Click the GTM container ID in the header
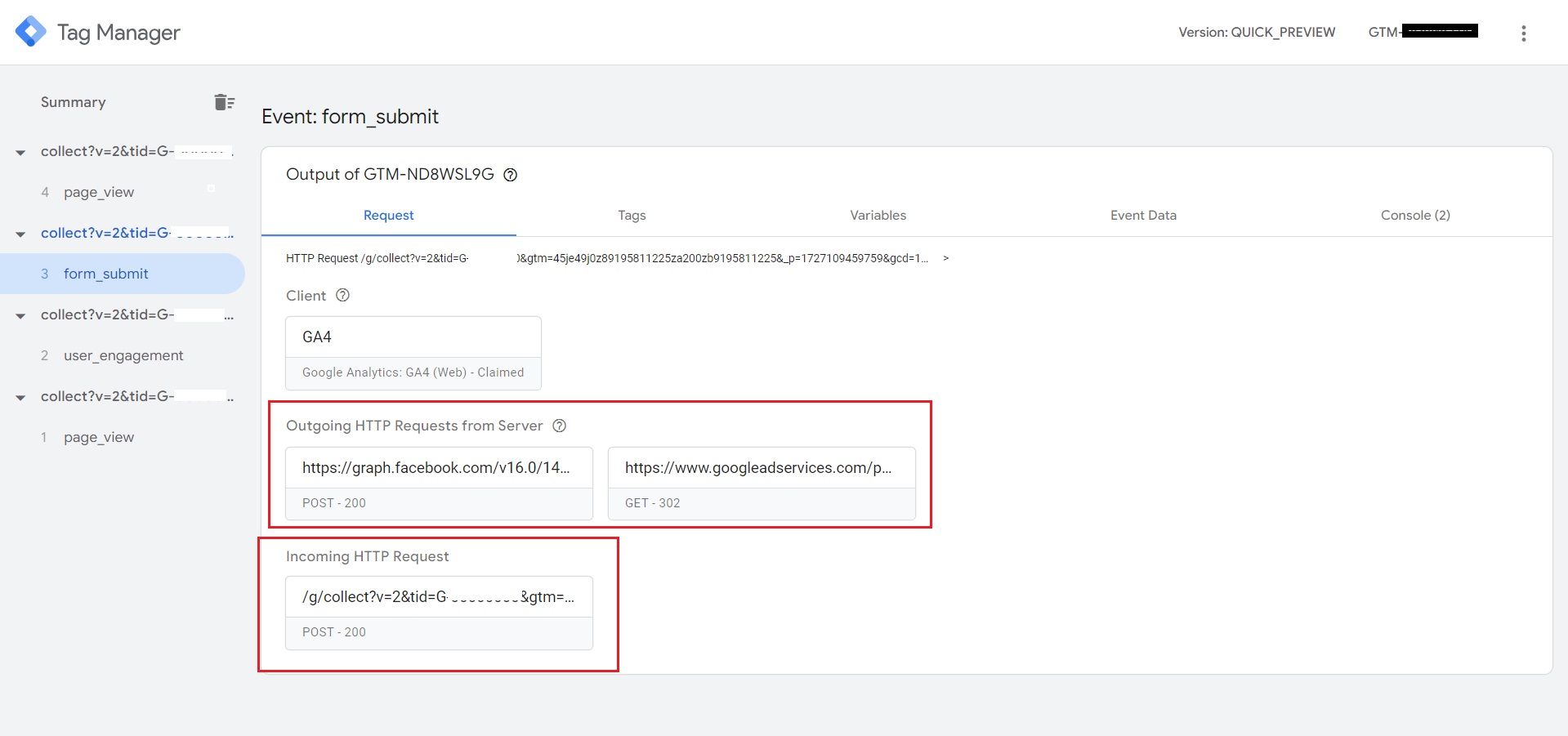This screenshot has width=1568, height=736. pos(1423,32)
